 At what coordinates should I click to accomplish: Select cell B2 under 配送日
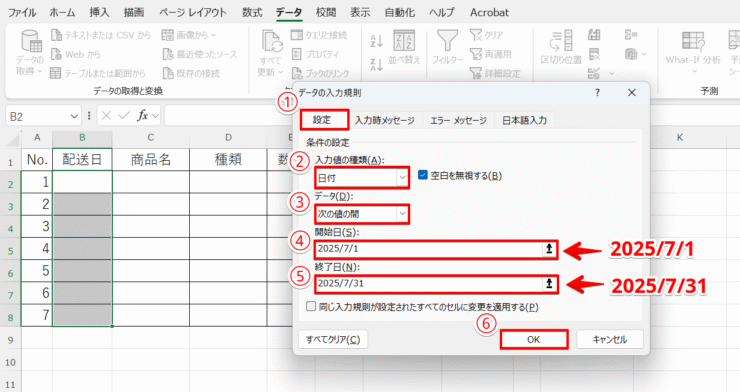82,182
